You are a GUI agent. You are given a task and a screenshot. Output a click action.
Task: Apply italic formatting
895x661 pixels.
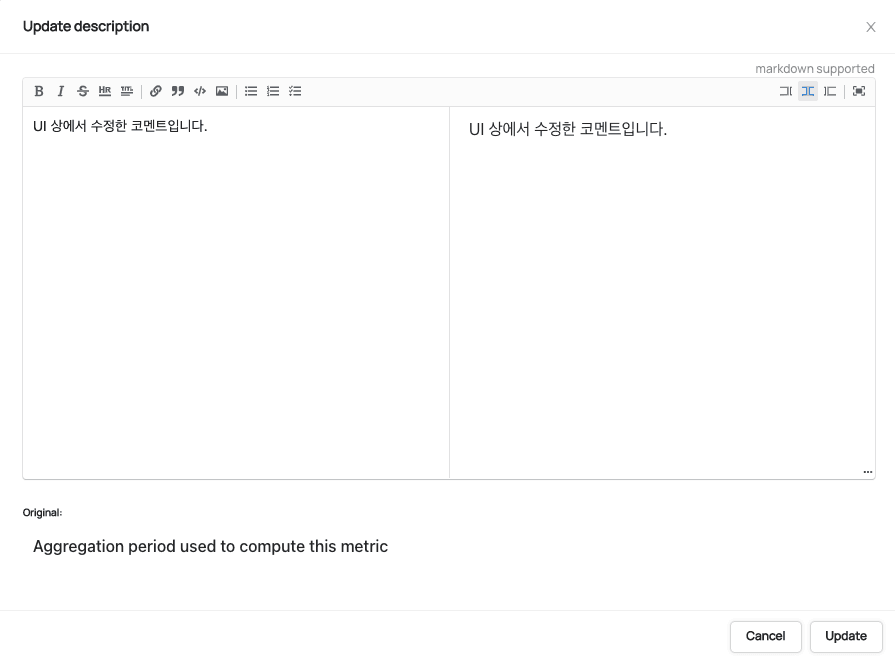coord(61,91)
